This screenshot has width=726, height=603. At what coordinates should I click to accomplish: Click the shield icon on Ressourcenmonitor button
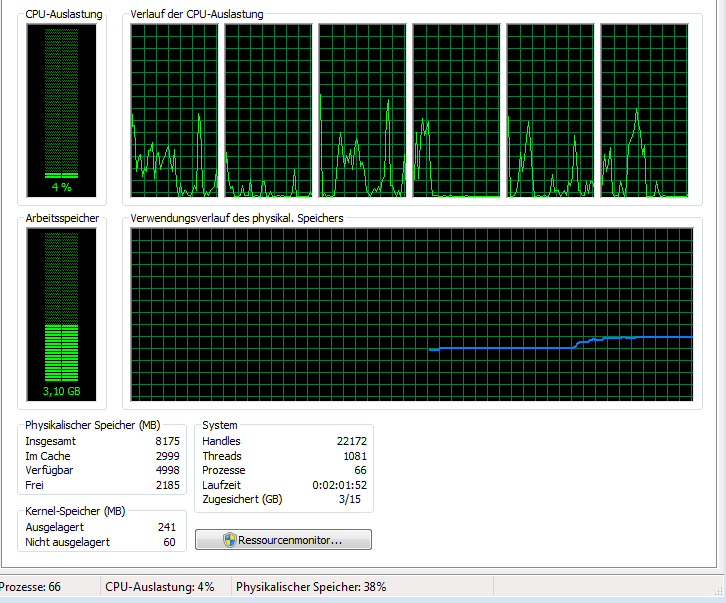pos(230,540)
